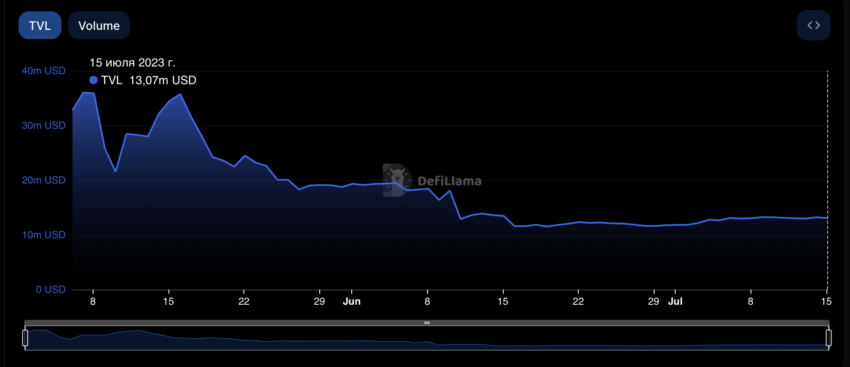
Task: Click the DefiLlama llama logo watermark
Action: (396, 180)
